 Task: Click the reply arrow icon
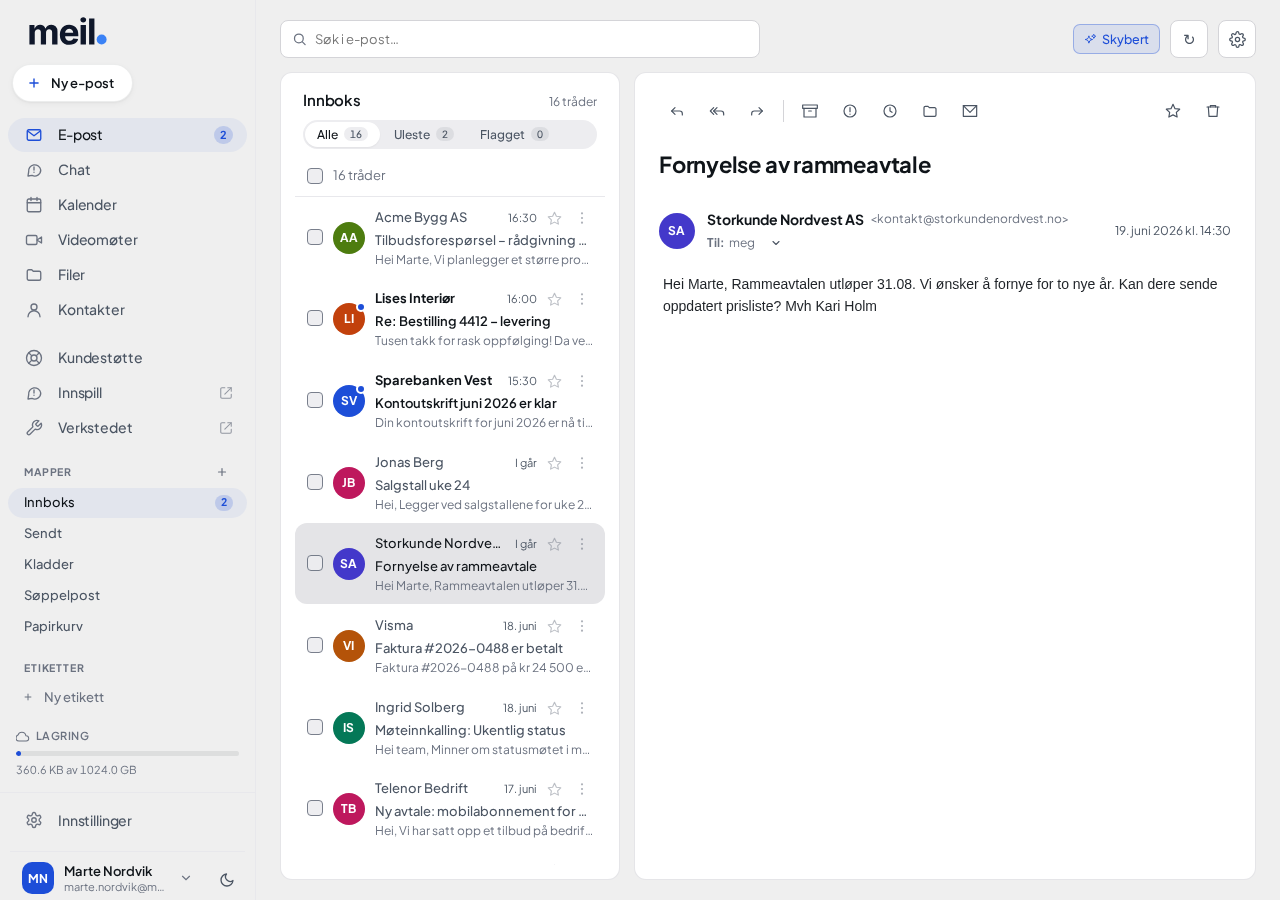click(677, 111)
